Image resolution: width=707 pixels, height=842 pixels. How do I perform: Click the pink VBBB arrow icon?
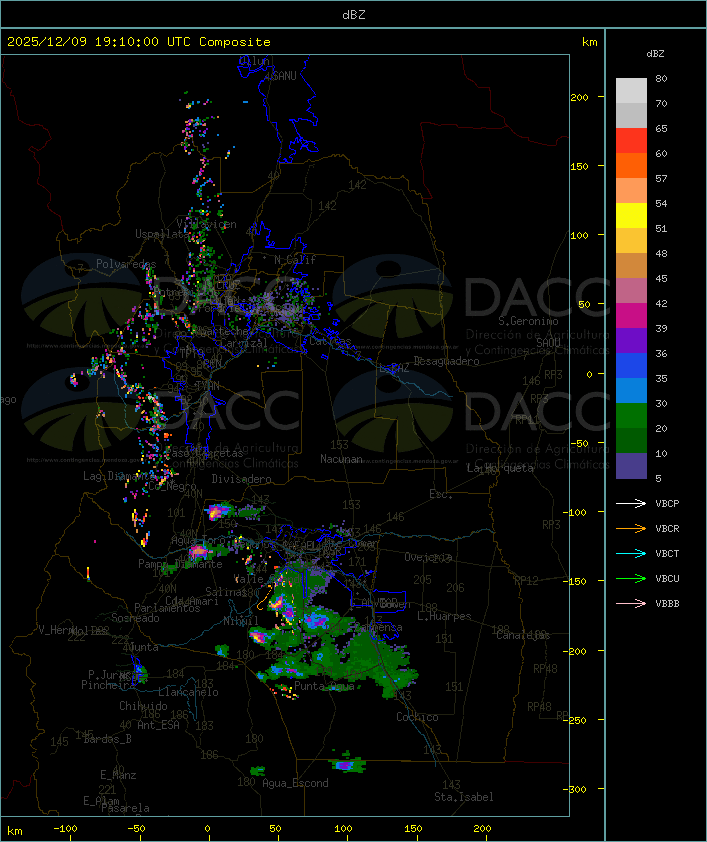click(631, 604)
